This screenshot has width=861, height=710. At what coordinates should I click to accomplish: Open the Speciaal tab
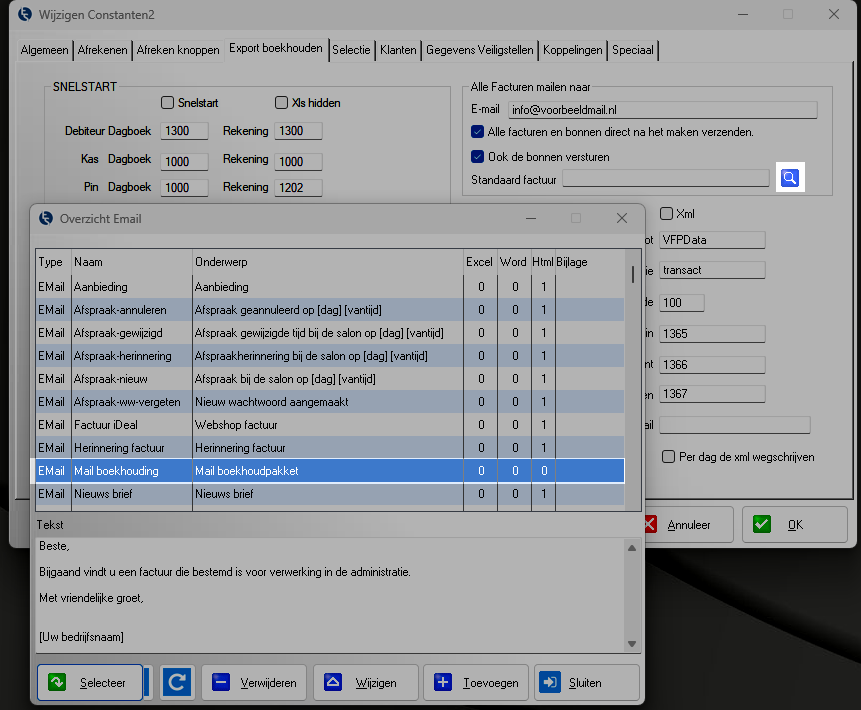[x=633, y=50]
